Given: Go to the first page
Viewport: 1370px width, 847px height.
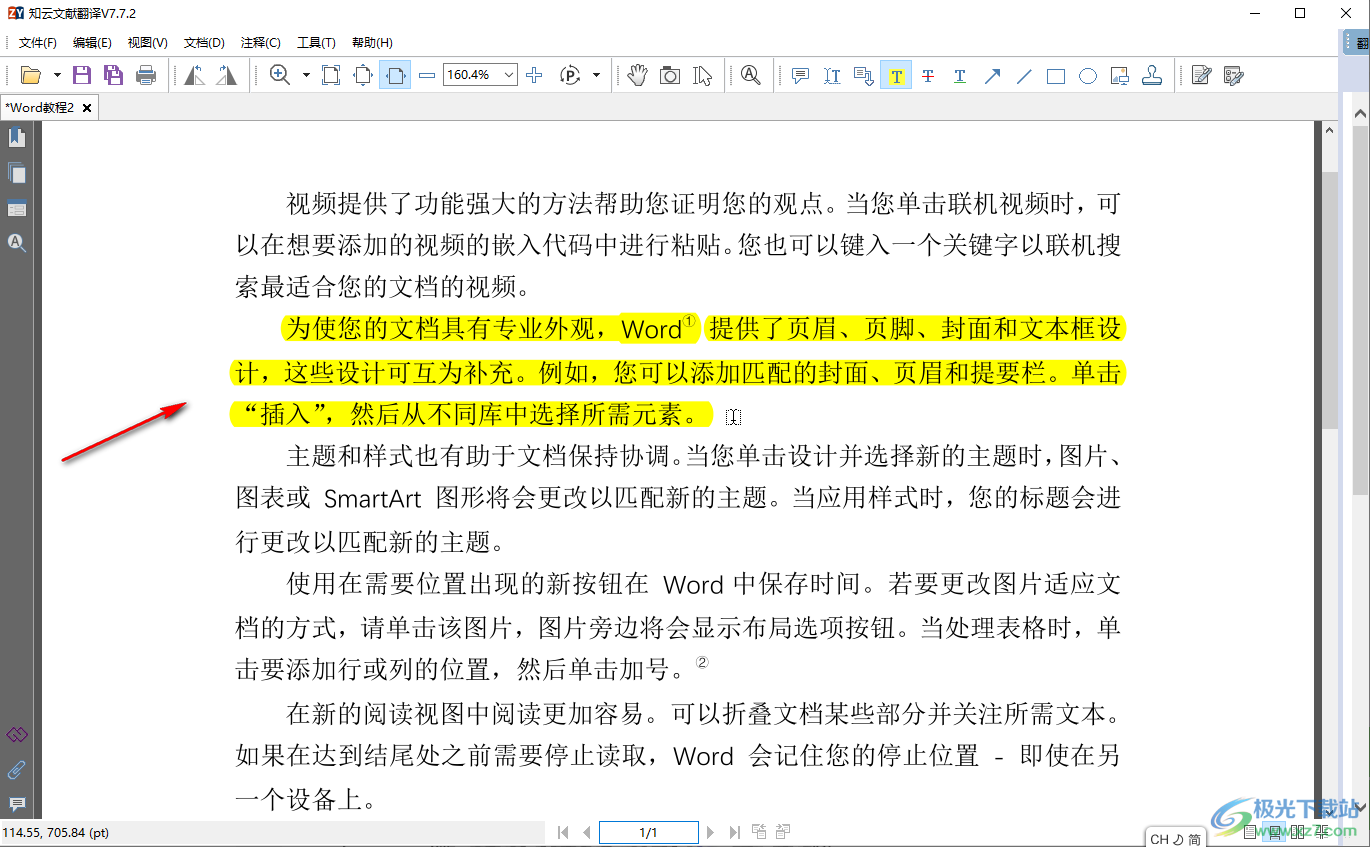Looking at the screenshot, I should [563, 832].
